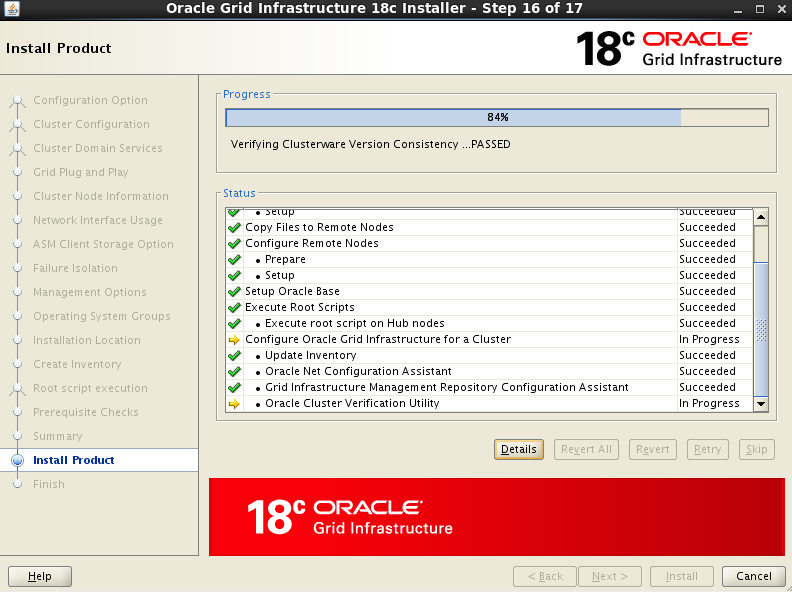Click yellow arrow beside Oracle Cluster Verification Utility

234,404
